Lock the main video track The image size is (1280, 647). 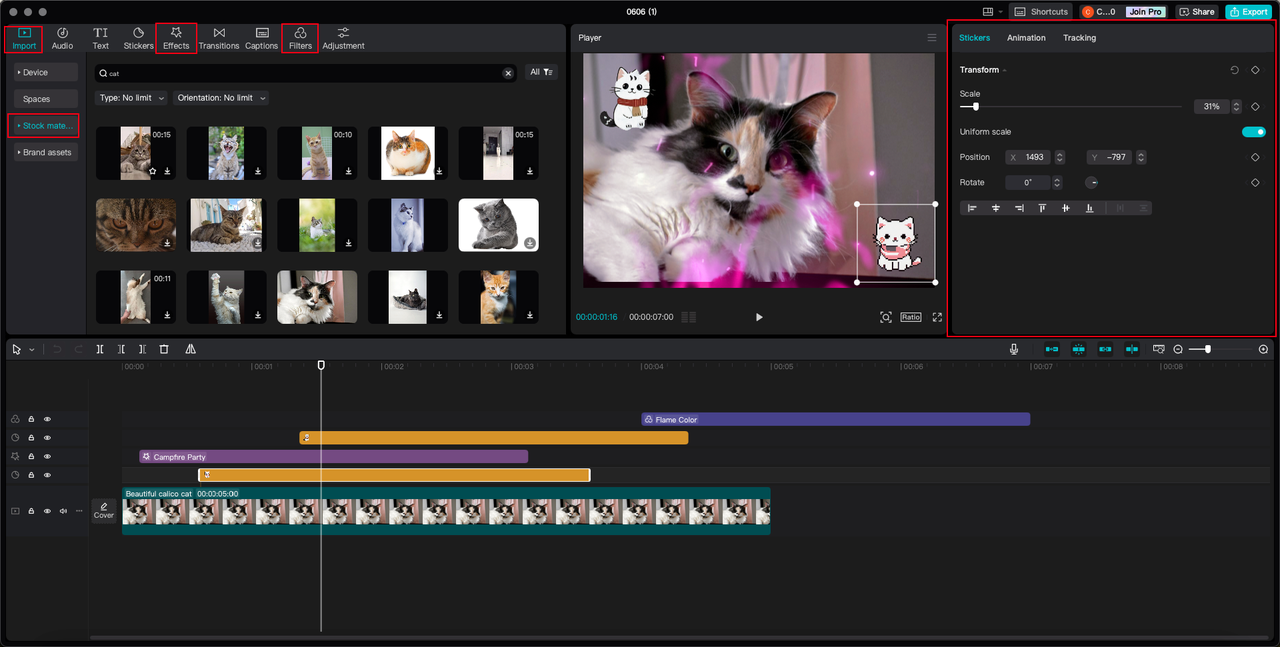[x=31, y=511]
